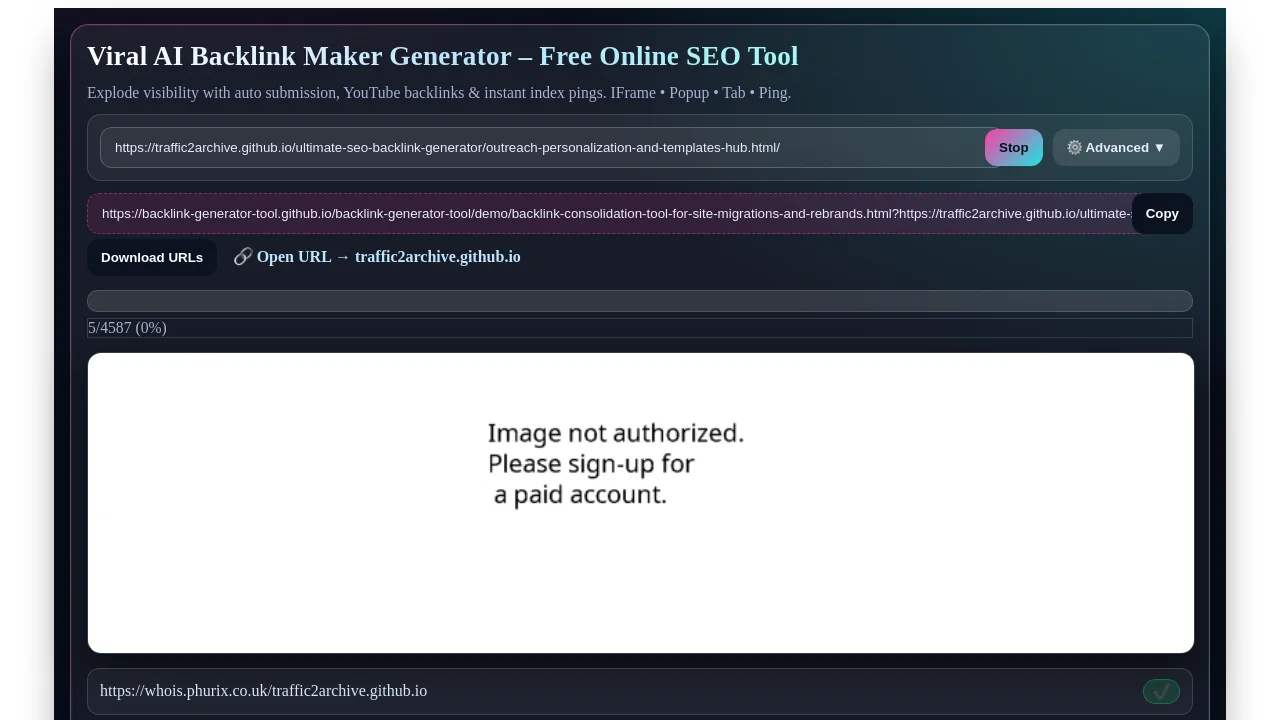Expand the Advanced options dropdown
Screen dimensions: 1280x720
pos(1116,147)
